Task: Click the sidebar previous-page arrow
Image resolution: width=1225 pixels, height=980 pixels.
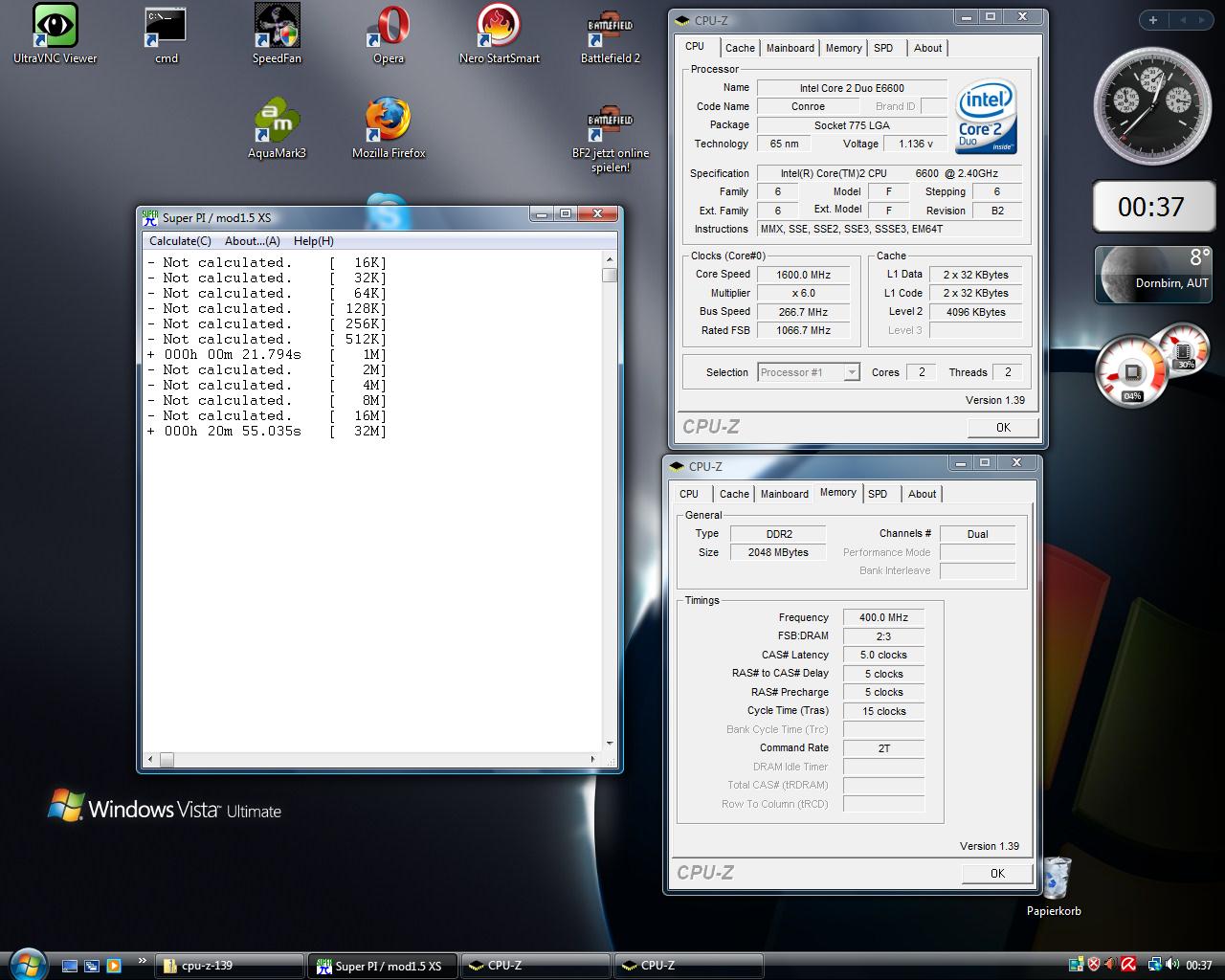Action: point(1183,20)
